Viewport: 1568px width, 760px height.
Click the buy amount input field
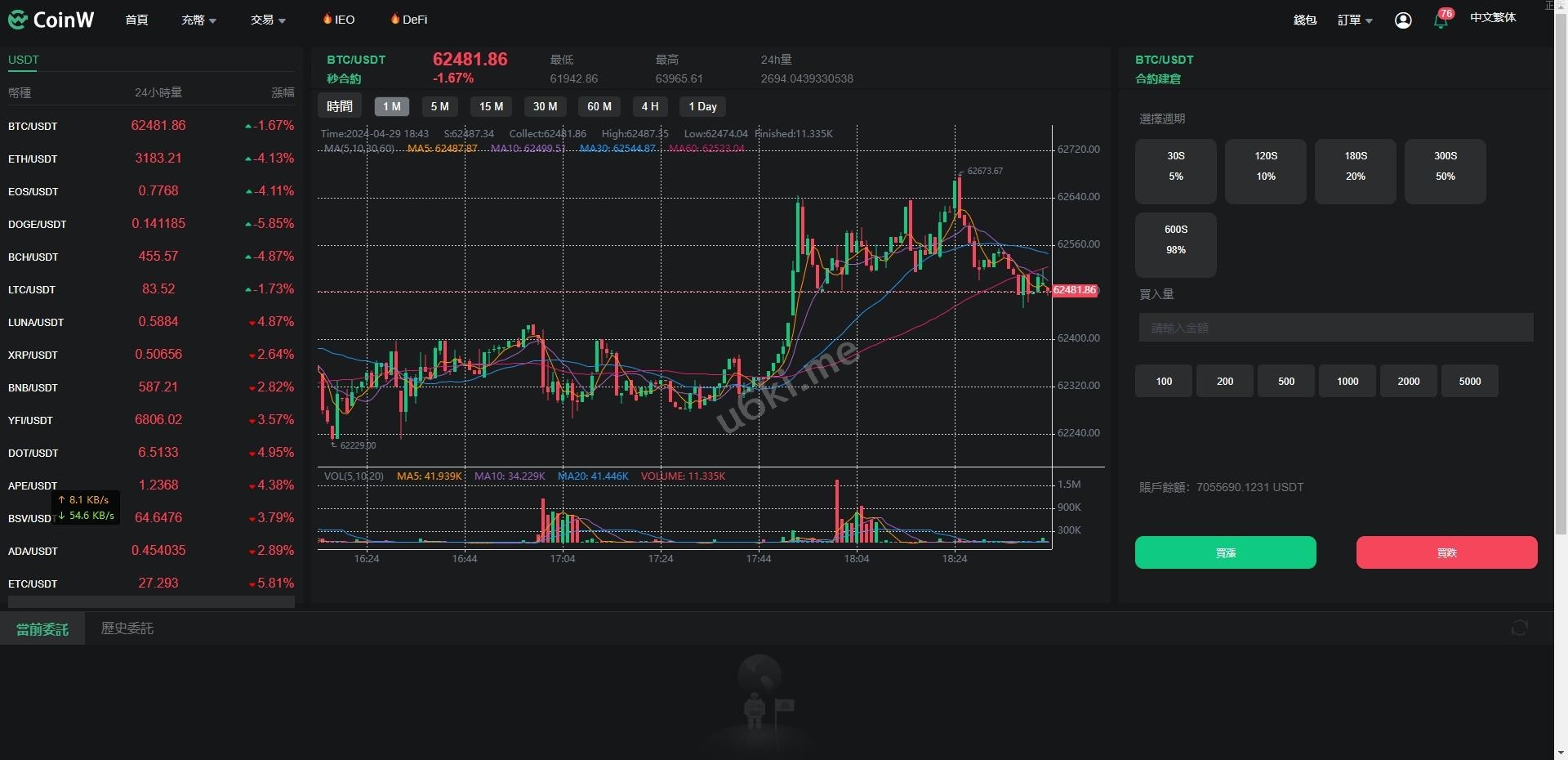pyautogui.click(x=1335, y=328)
